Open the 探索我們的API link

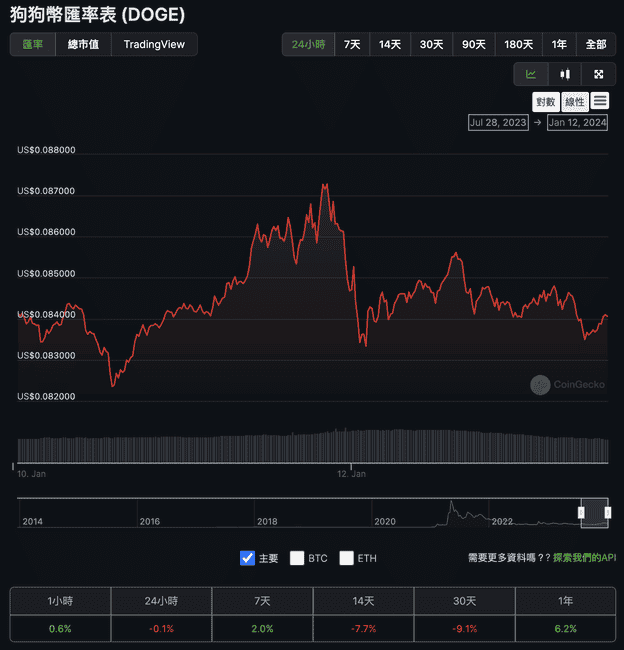(584, 557)
